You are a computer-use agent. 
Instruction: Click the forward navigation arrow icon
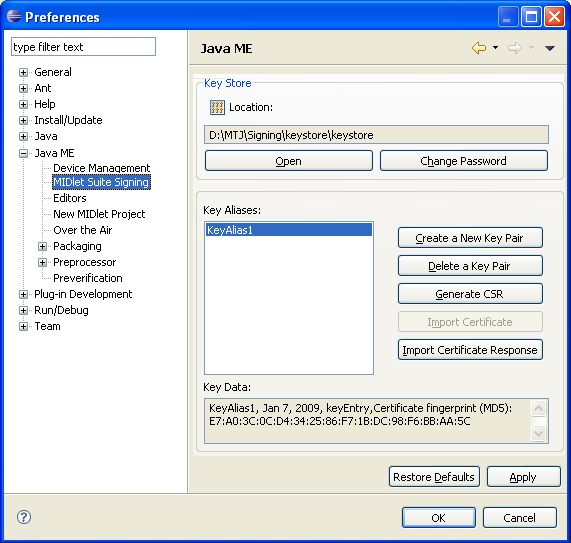tap(515, 48)
